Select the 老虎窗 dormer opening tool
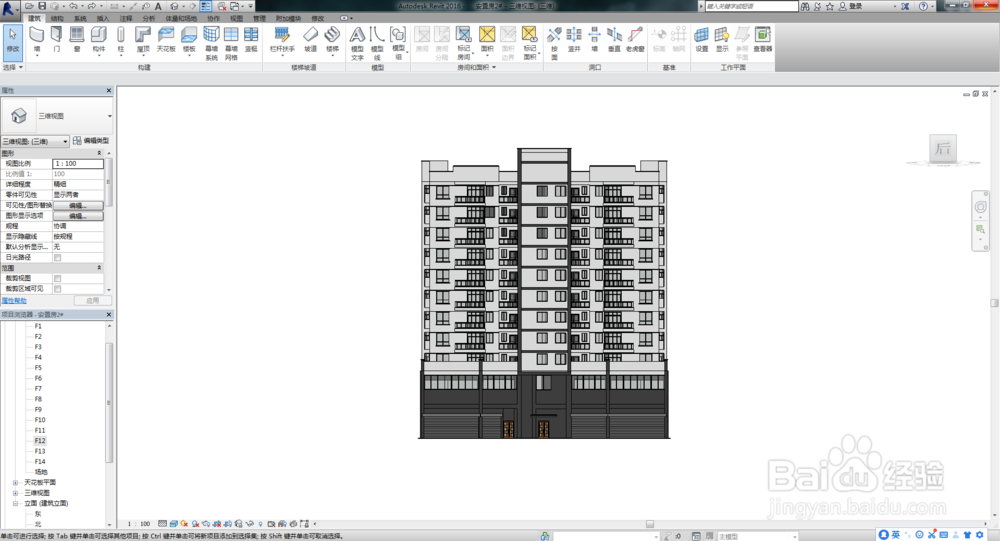 pyautogui.click(x=635, y=40)
